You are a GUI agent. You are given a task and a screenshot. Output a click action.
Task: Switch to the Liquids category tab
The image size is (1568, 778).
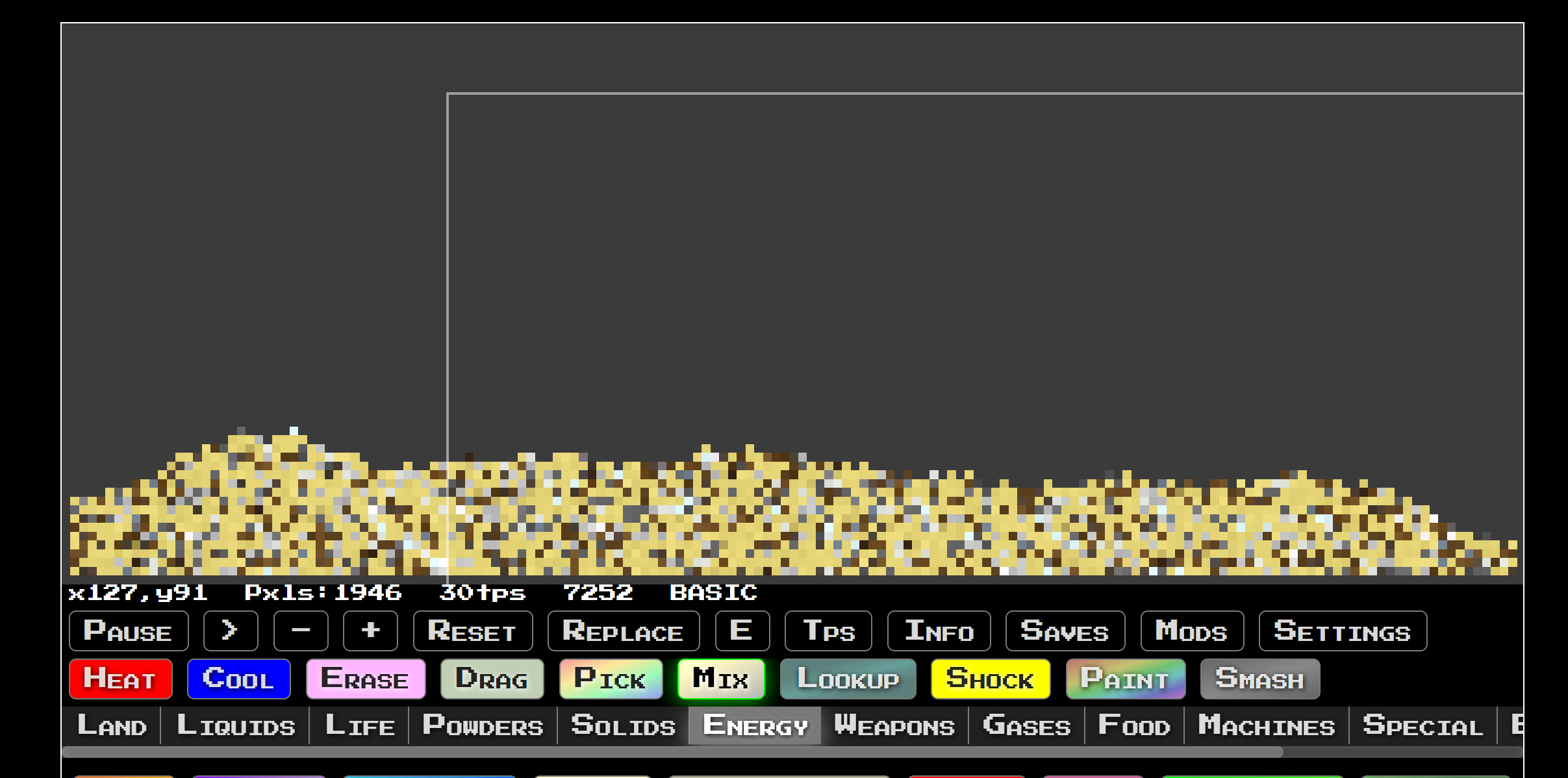coord(236,725)
